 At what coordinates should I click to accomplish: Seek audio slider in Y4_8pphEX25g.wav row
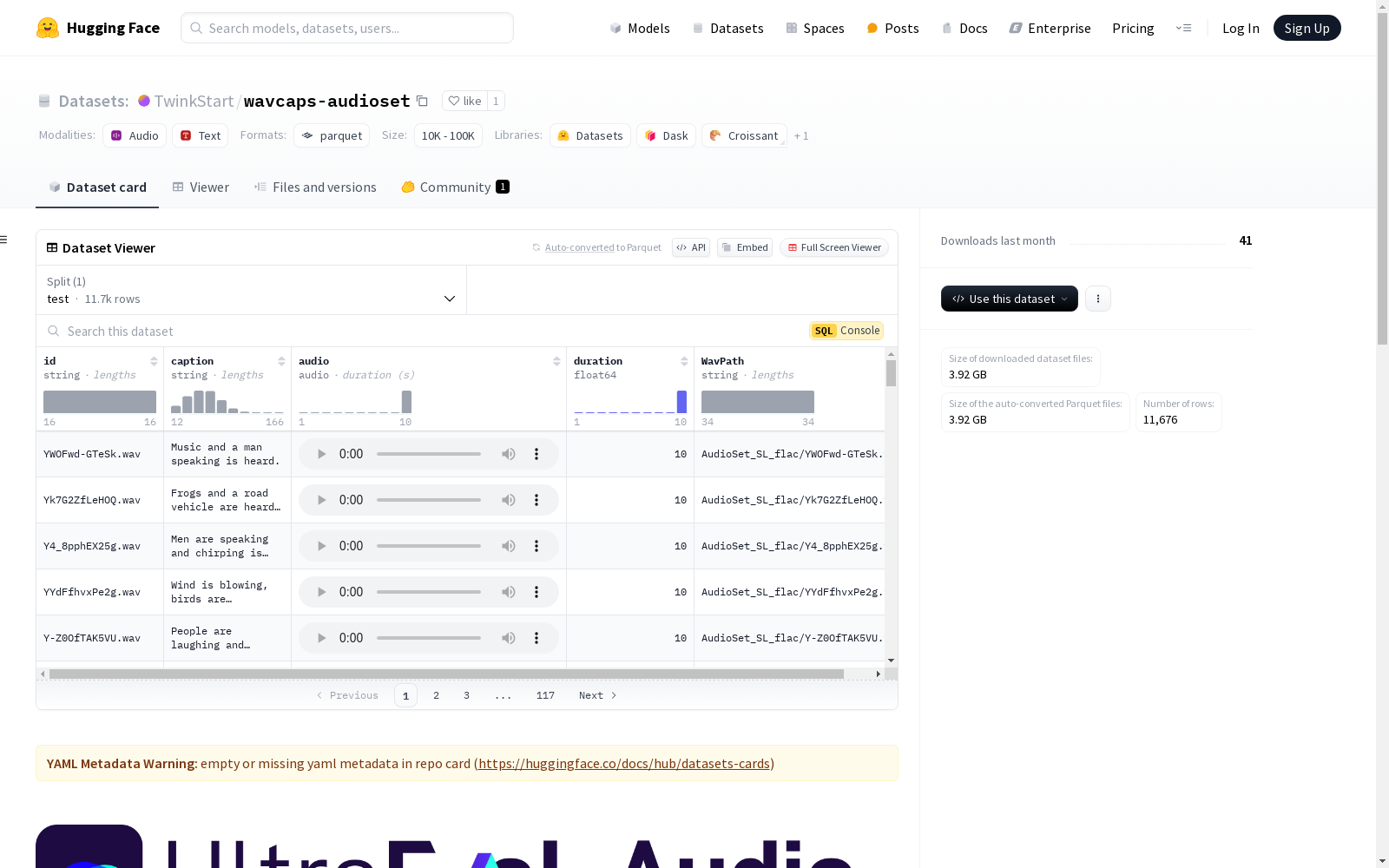(x=429, y=546)
